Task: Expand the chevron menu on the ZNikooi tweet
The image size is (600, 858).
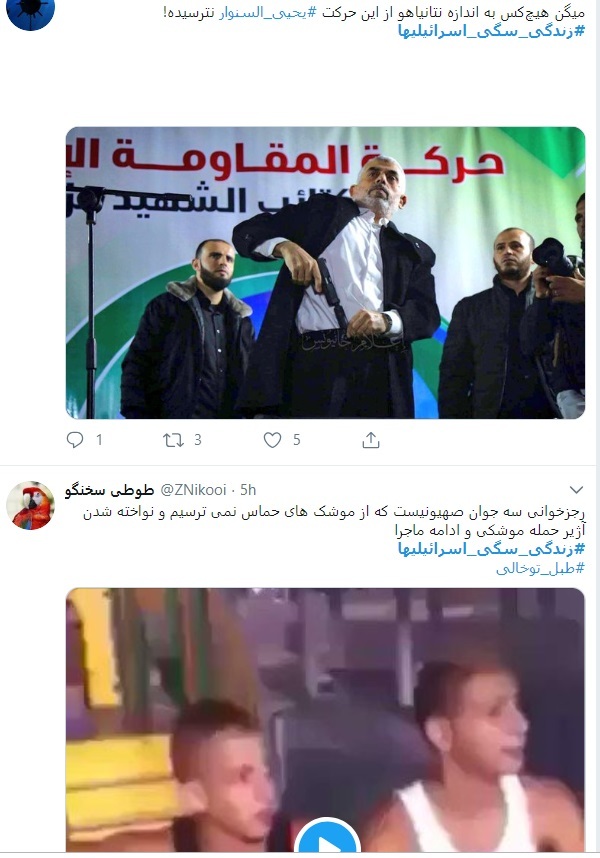Action: [x=576, y=489]
